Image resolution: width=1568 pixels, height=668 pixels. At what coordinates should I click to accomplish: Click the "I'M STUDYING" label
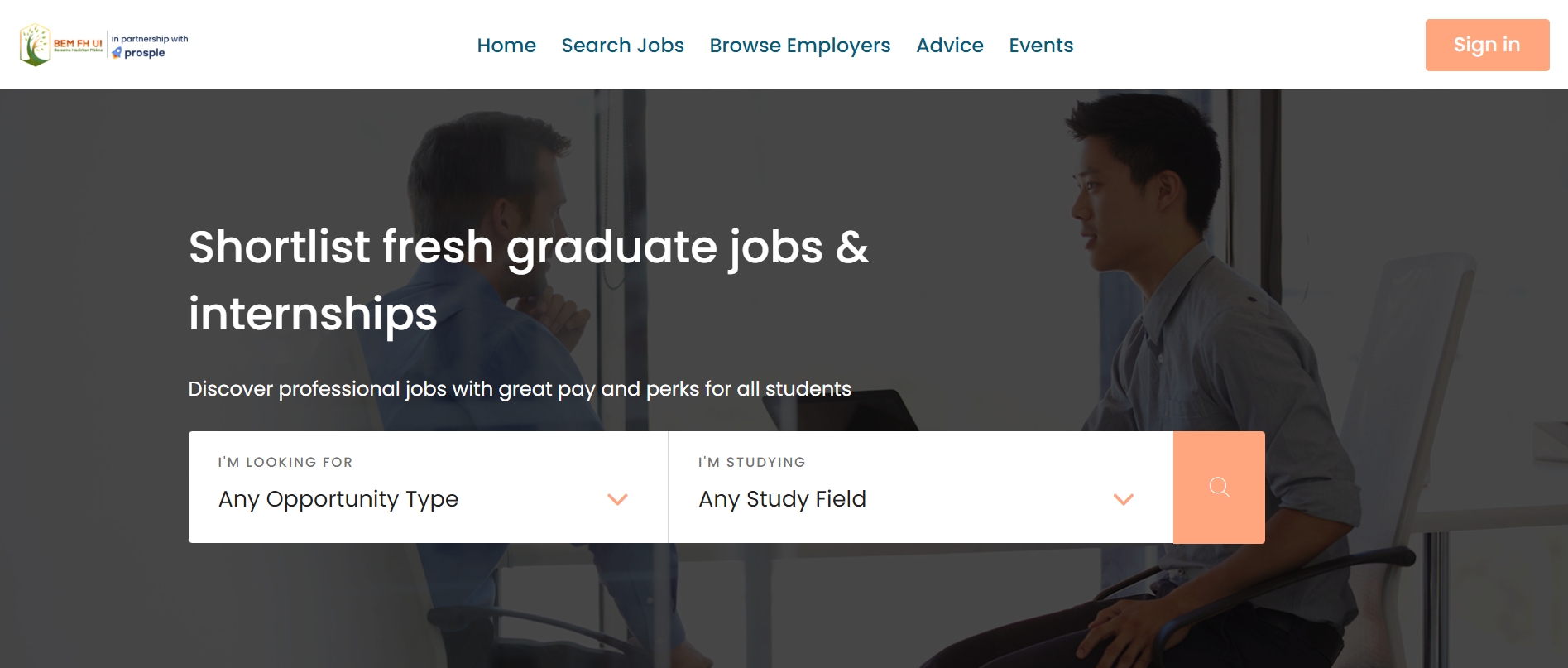[x=751, y=462]
